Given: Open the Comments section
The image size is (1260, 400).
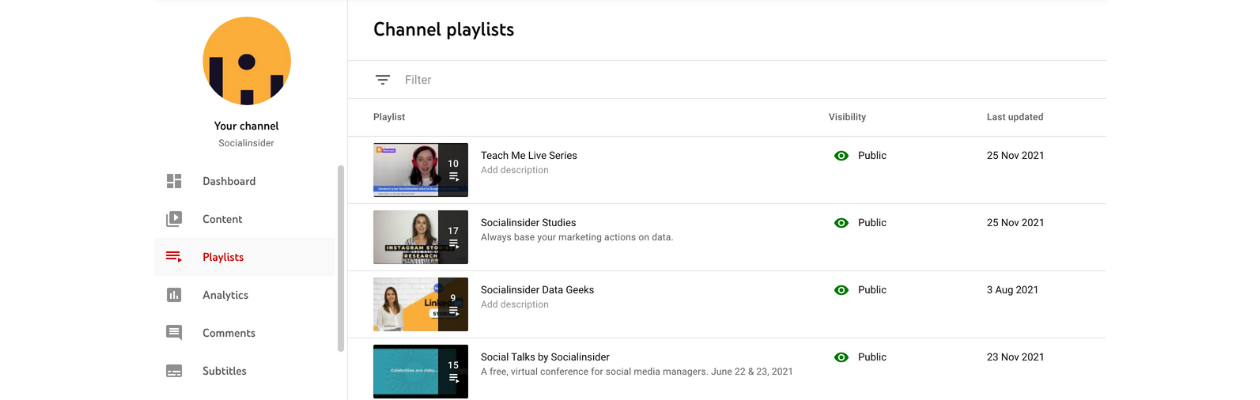Looking at the screenshot, I should click(x=245, y=333).
